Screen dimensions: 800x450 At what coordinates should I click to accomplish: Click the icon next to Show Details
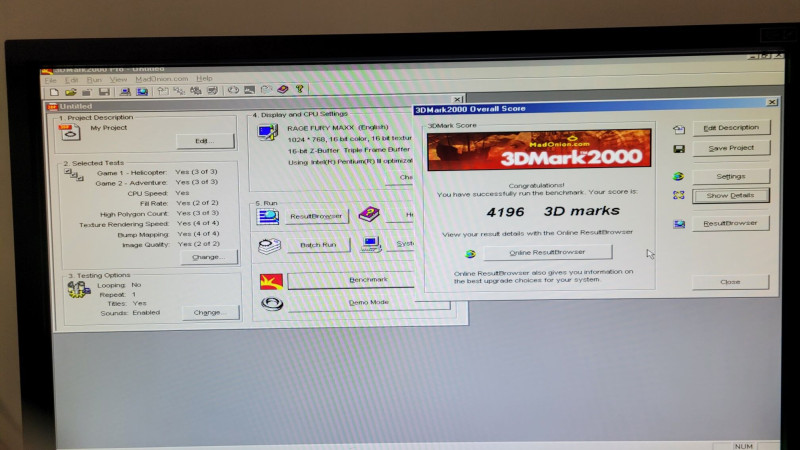click(679, 195)
